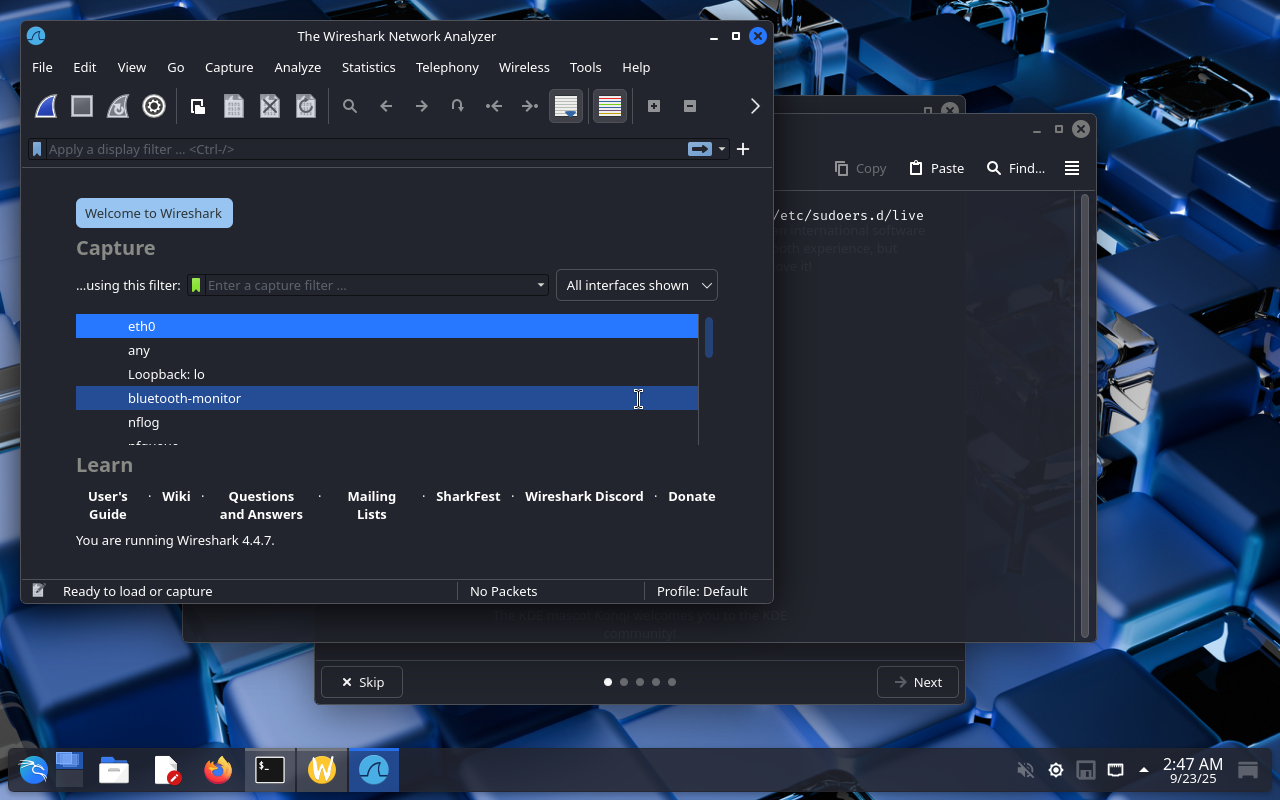Open the capture file comments status icon
1280x800 pixels.
38,591
